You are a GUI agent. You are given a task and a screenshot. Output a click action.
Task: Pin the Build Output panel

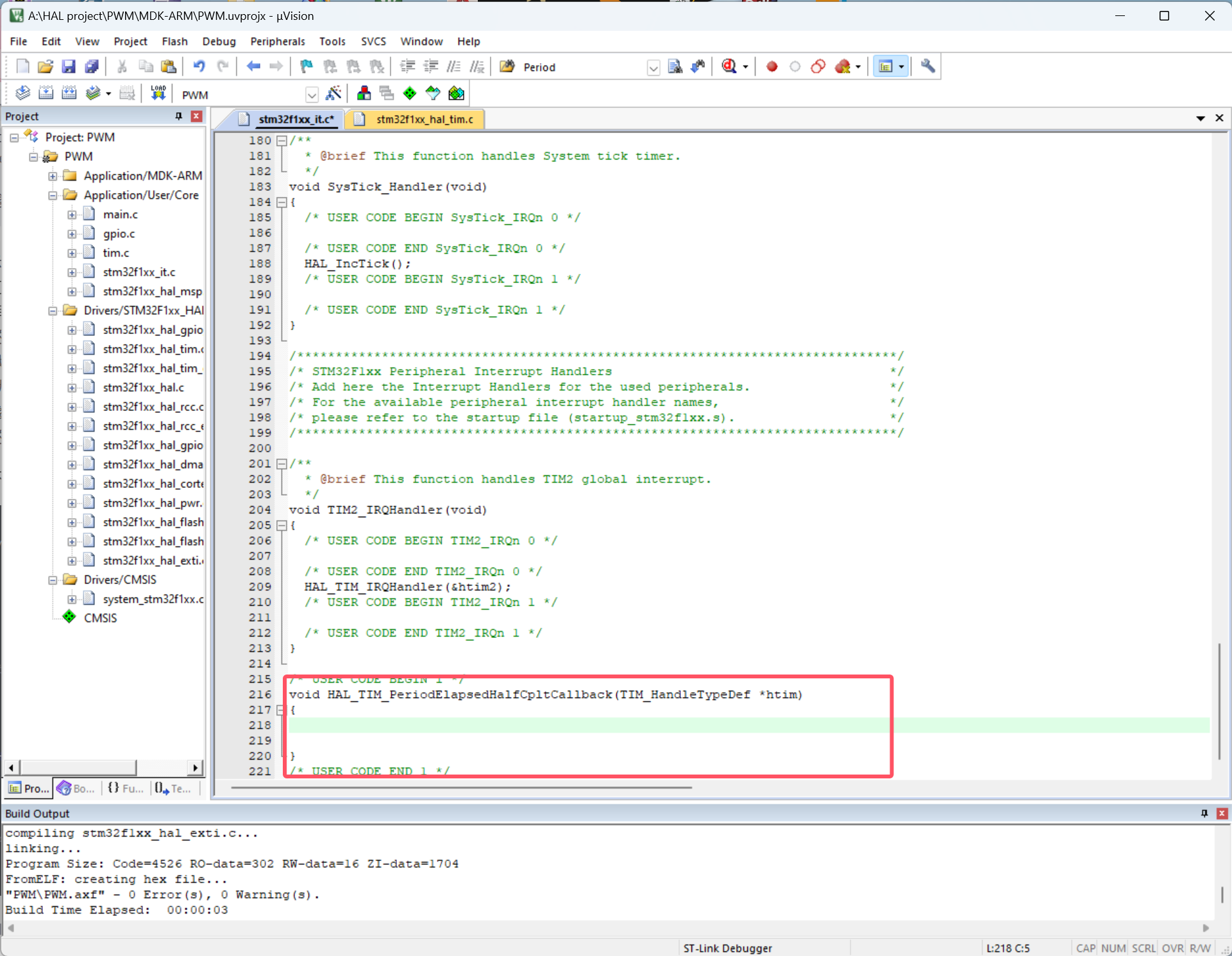(x=1204, y=814)
